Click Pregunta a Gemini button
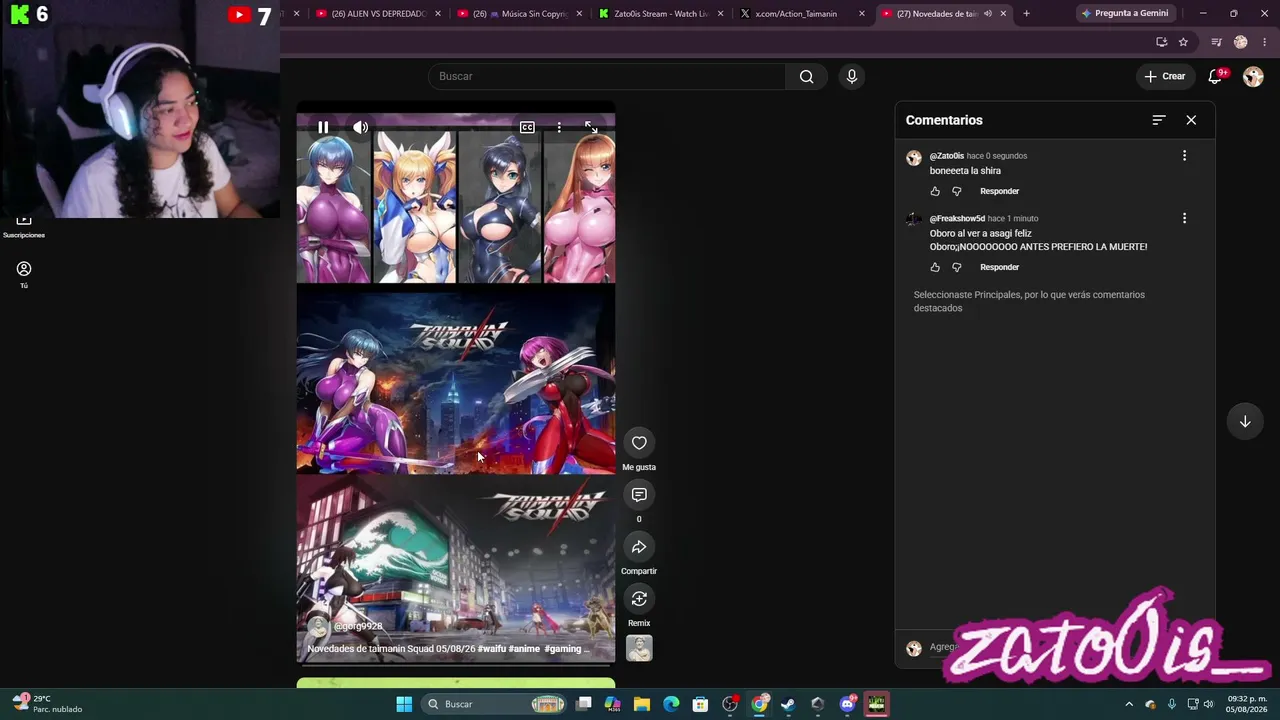 [1125, 14]
